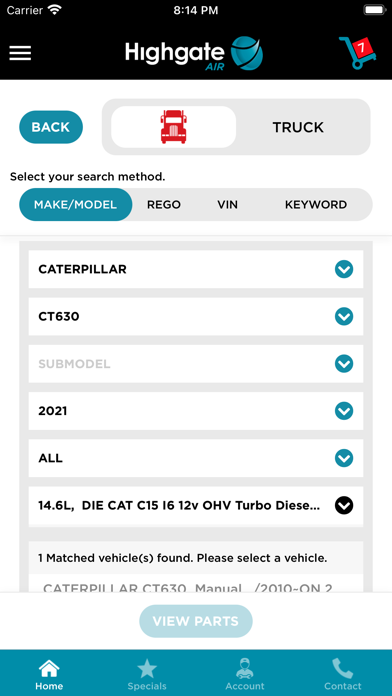Go to Home in bottom bar

pos(49,674)
